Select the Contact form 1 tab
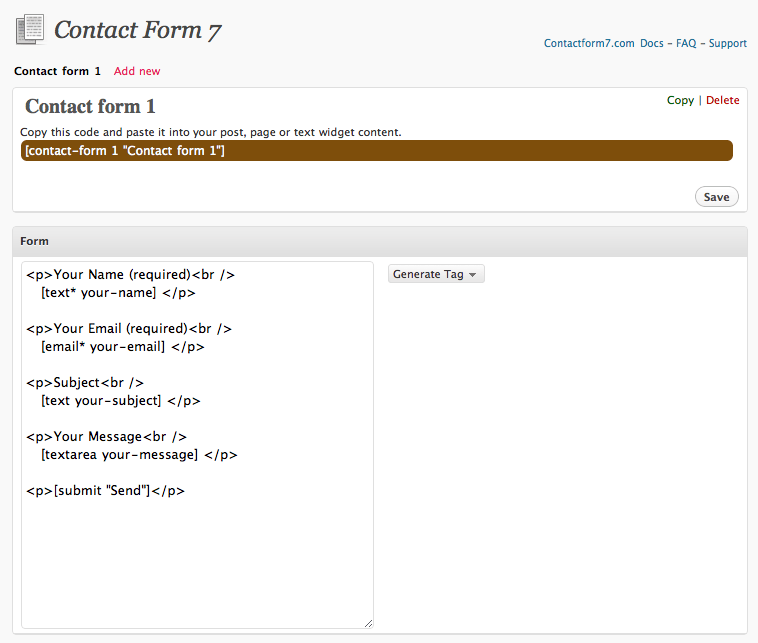 [57, 71]
